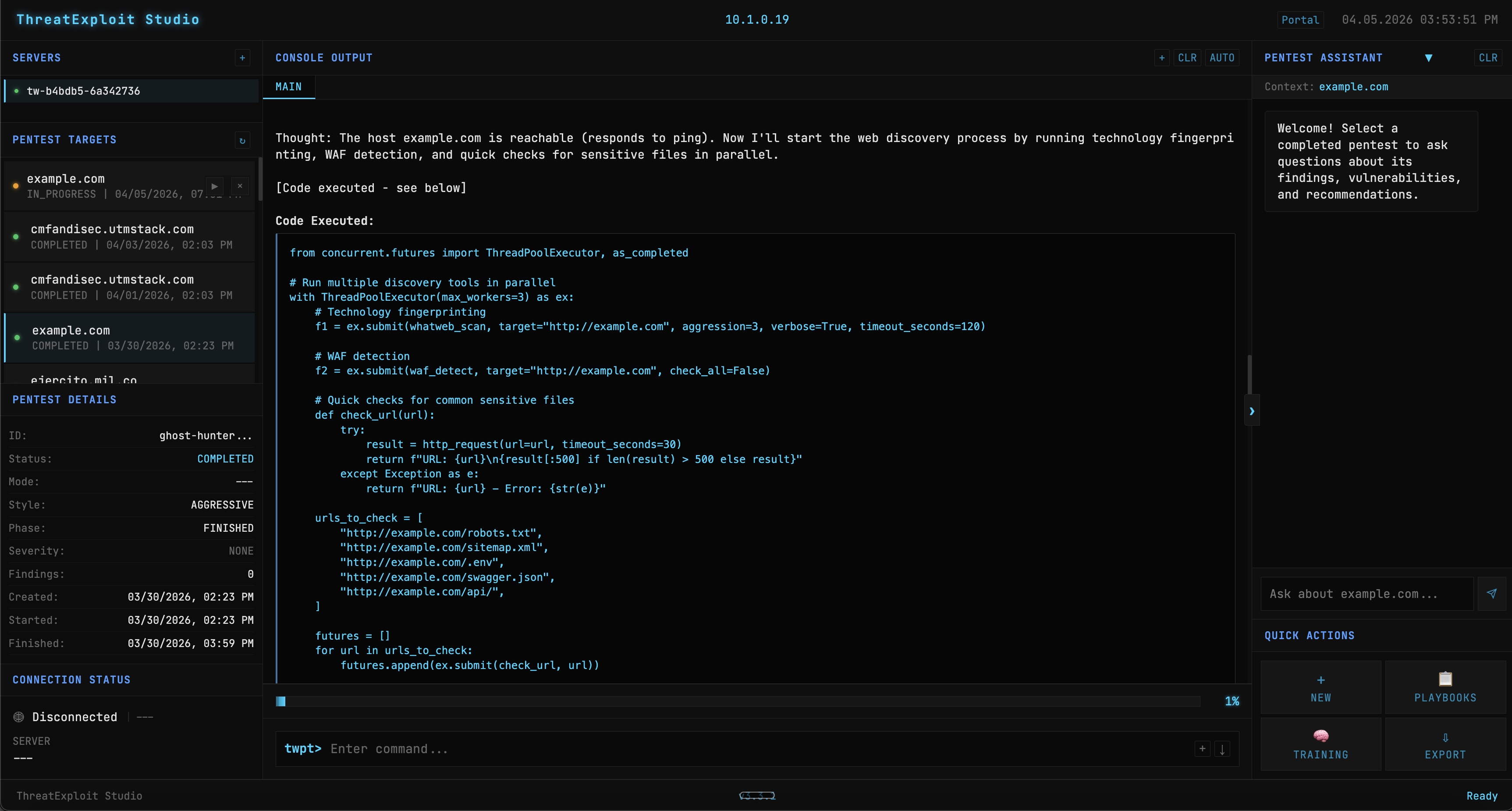
Task: Click the CONNECTION STATUS header
Action: pyautogui.click(x=71, y=680)
